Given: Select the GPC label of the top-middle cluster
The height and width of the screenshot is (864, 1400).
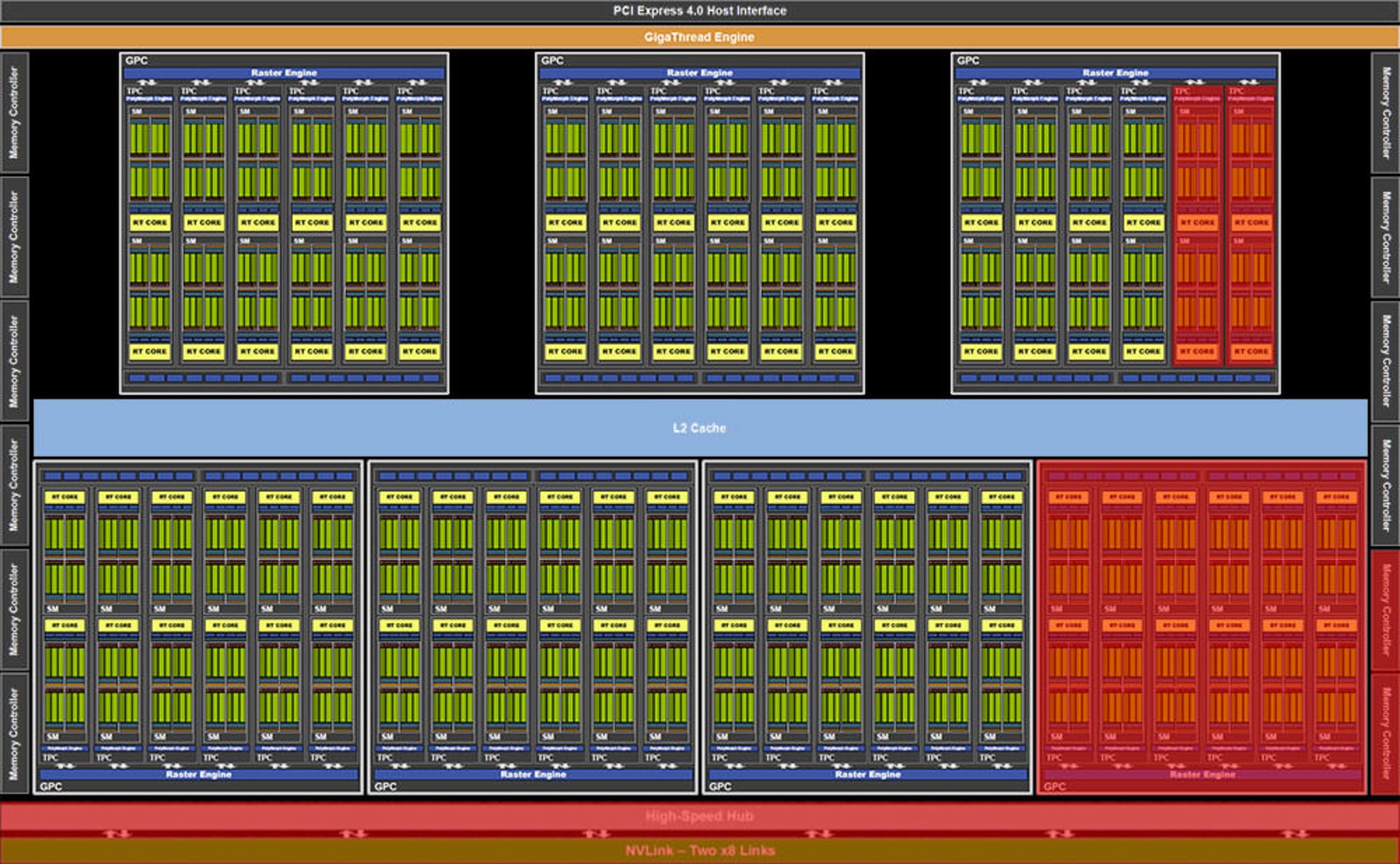Looking at the screenshot, I should pos(552,61).
